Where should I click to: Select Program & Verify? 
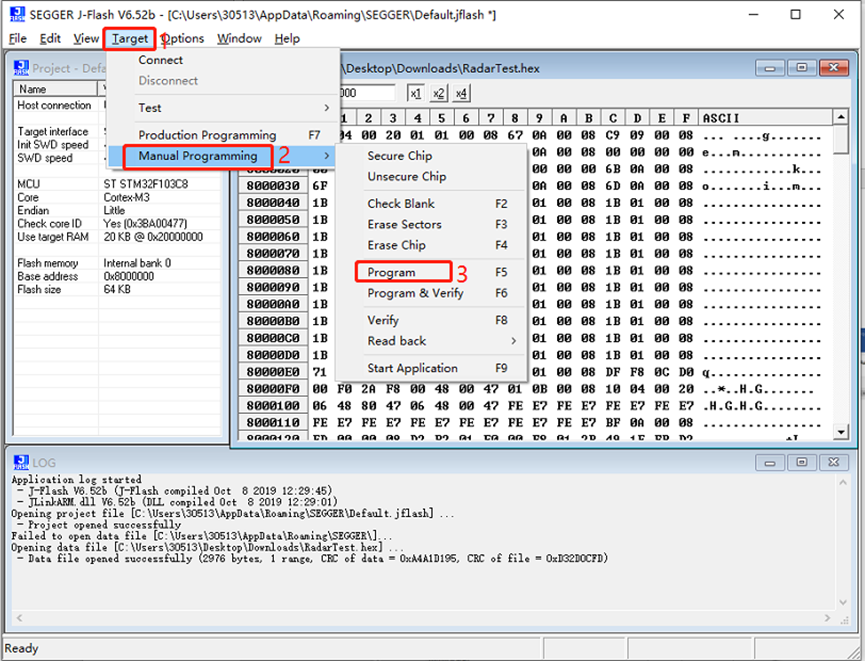[x=430, y=293]
